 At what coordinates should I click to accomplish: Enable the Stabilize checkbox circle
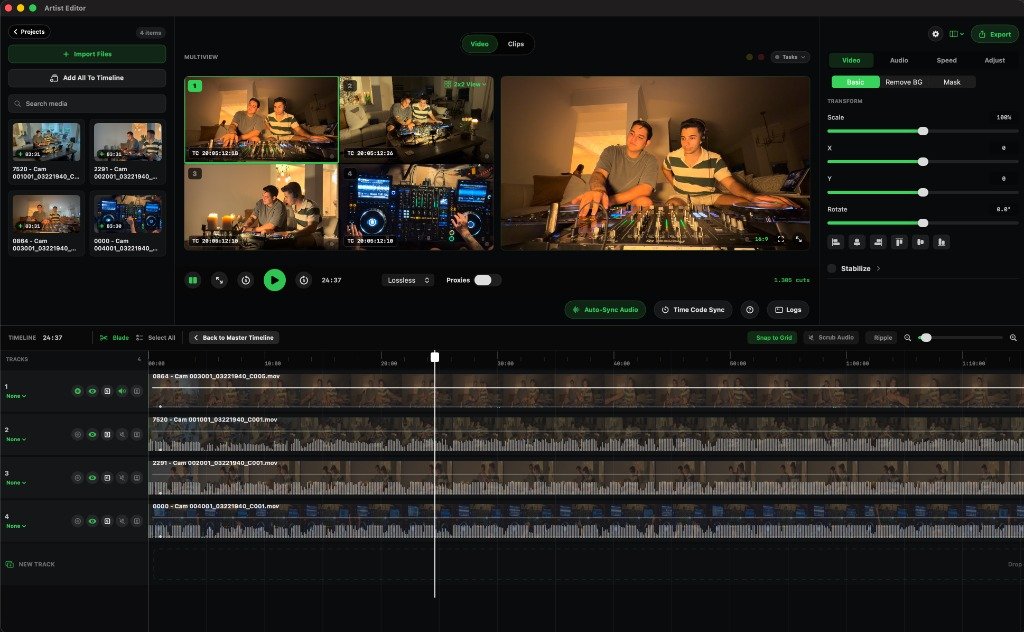pos(832,268)
